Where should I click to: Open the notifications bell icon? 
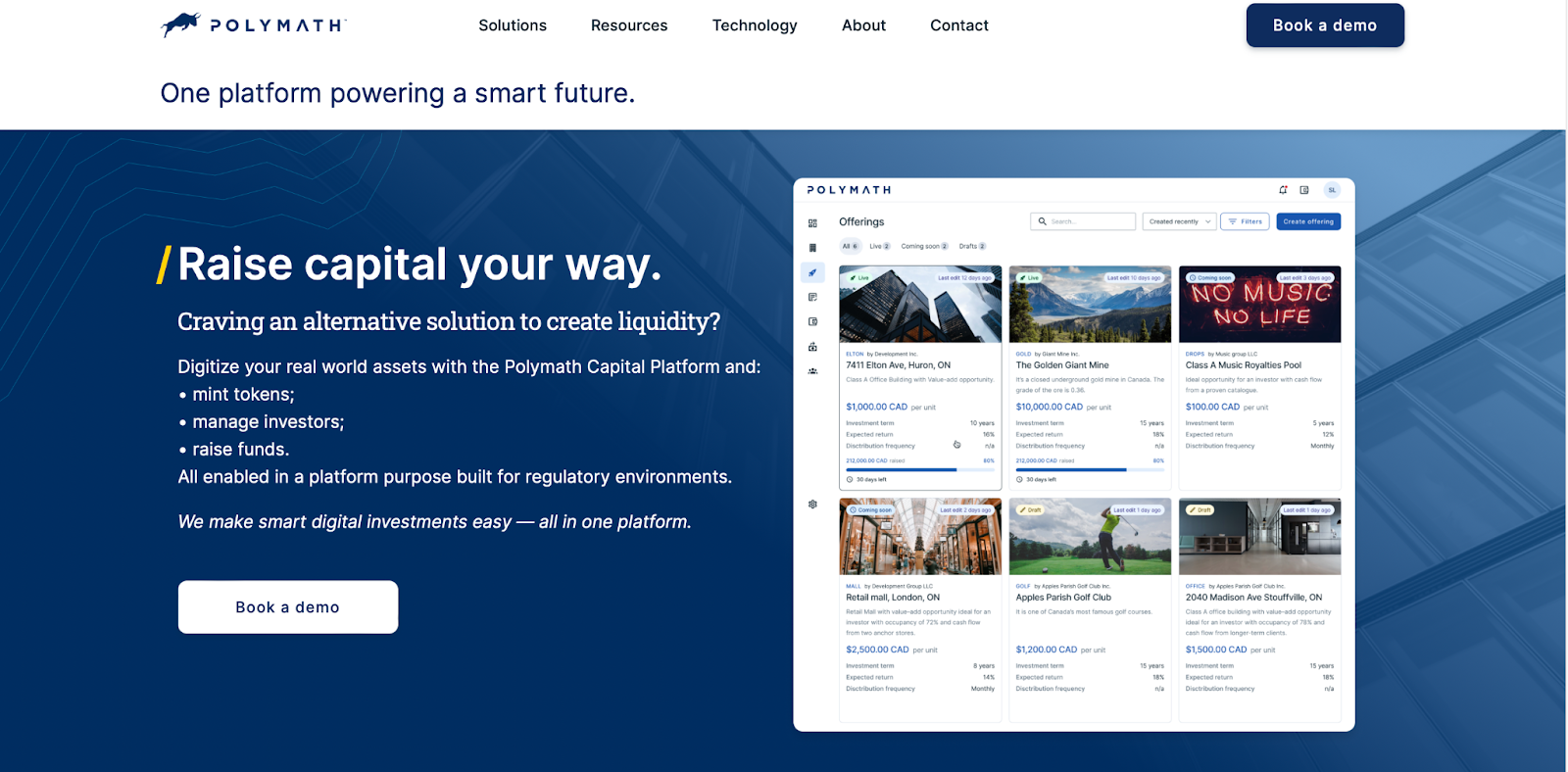(x=1283, y=190)
